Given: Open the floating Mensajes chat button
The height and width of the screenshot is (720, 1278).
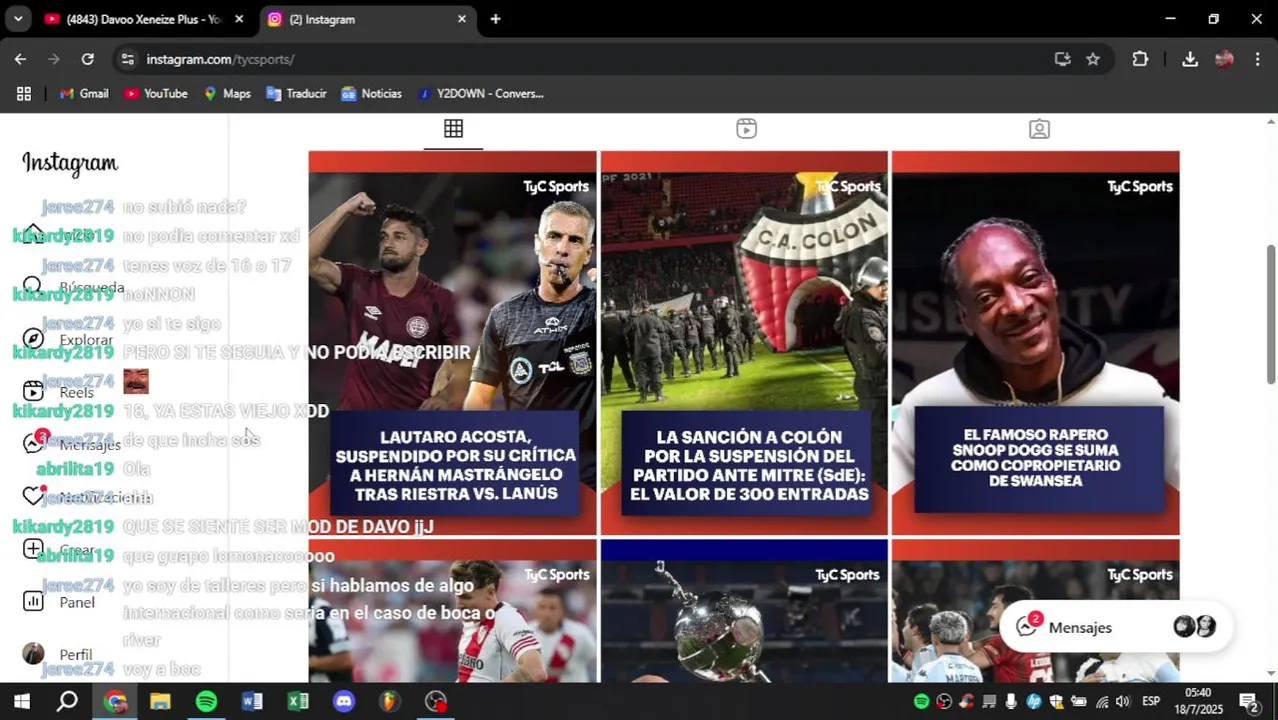Looking at the screenshot, I should point(1116,627).
